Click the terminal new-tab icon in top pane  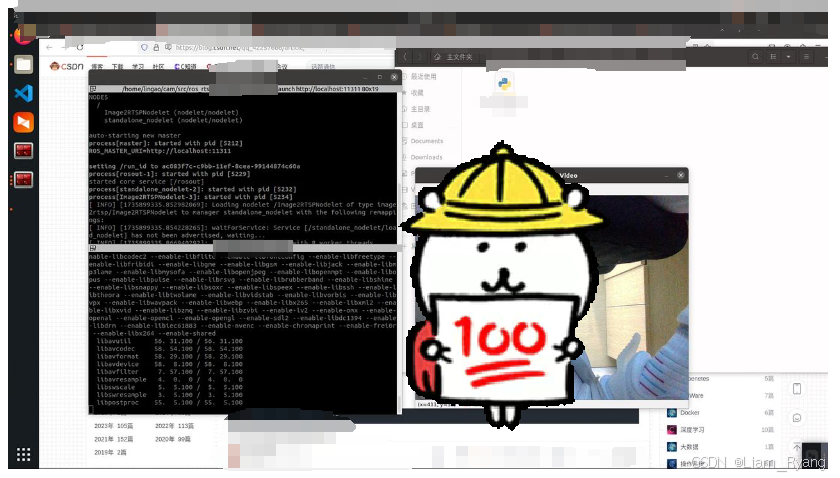click(93, 89)
